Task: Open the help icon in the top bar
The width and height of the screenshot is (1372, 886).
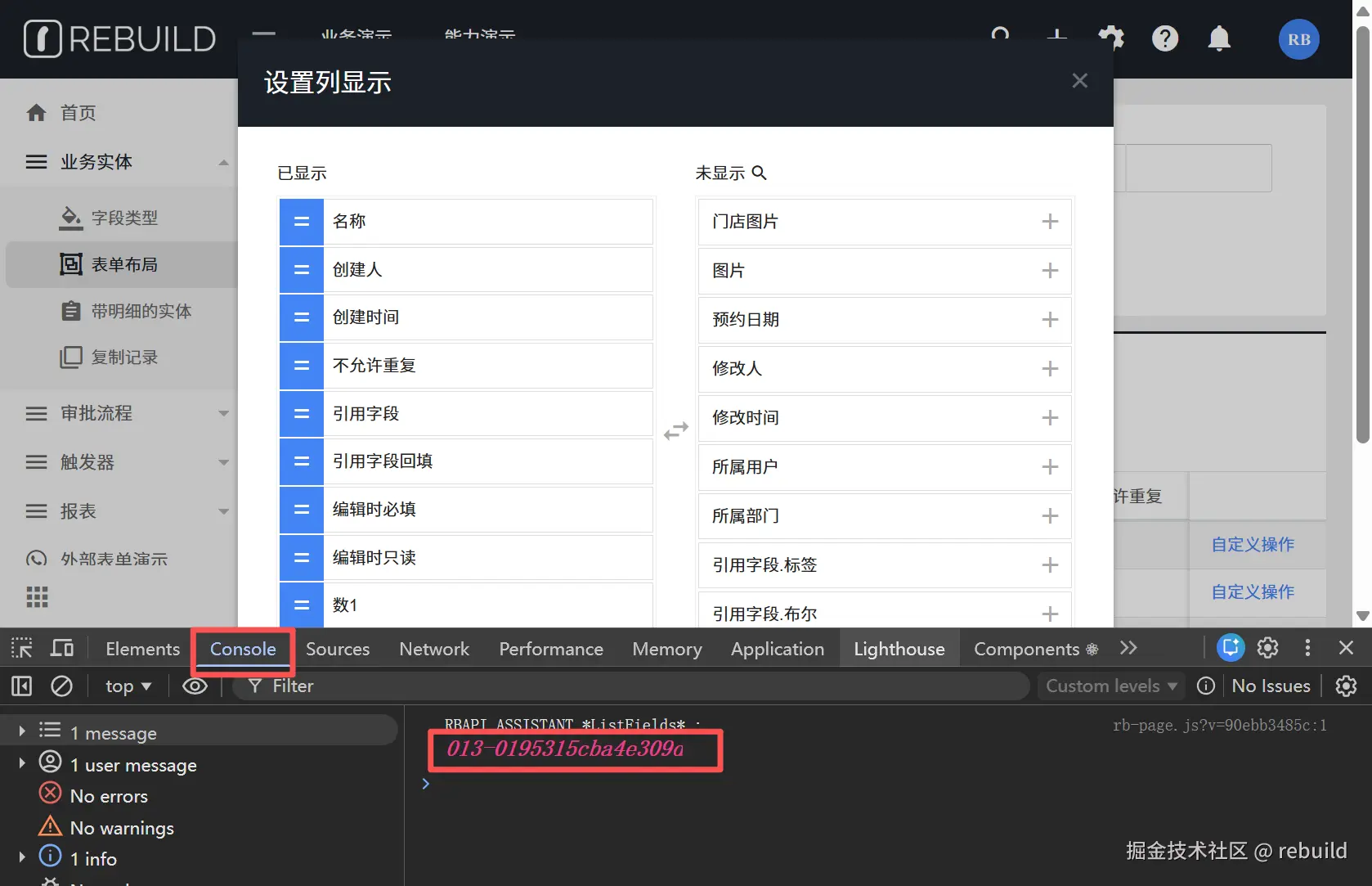Action: tap(1165, 38)
